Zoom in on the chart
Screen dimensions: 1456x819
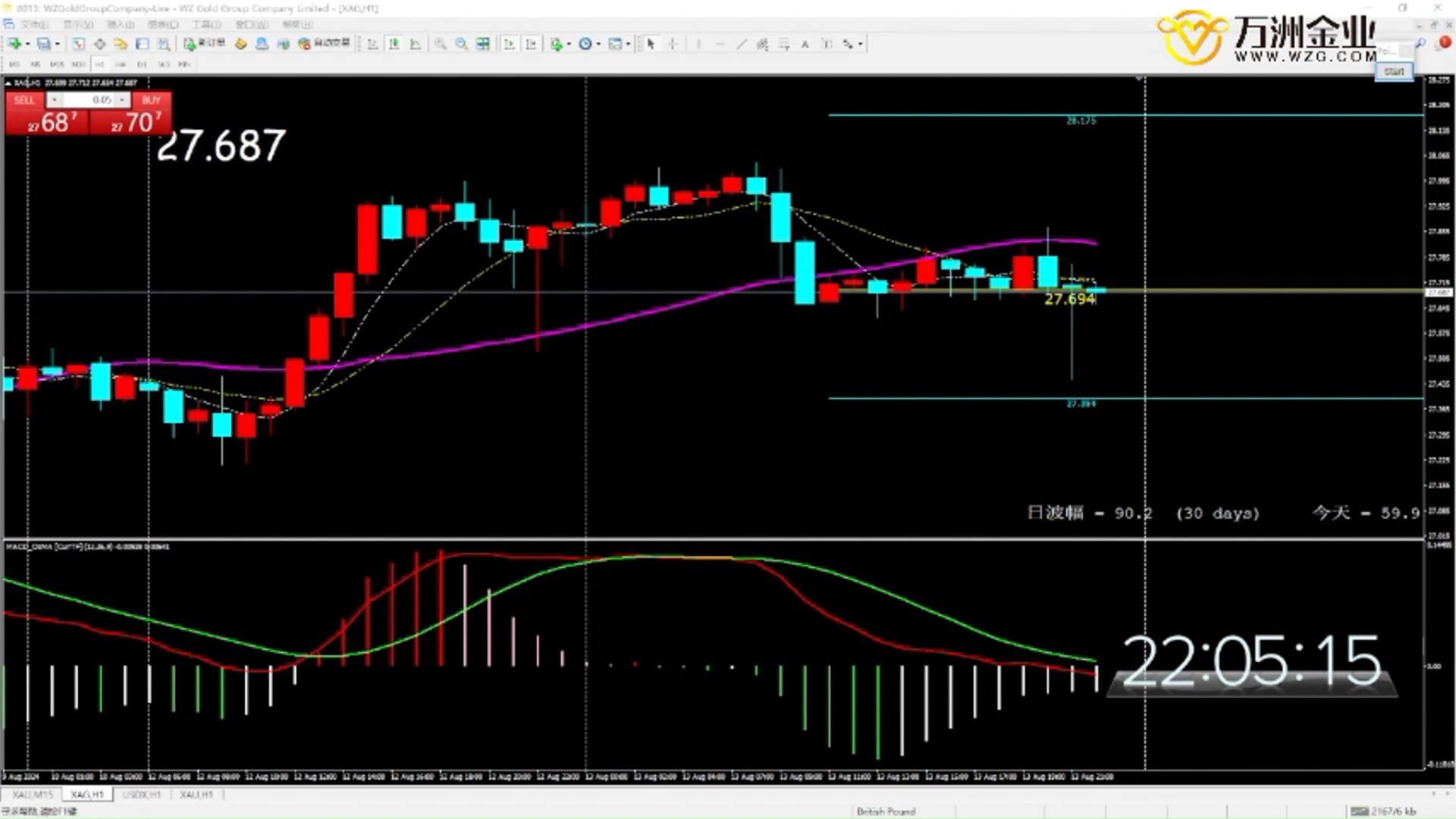[x=440, y=44]
